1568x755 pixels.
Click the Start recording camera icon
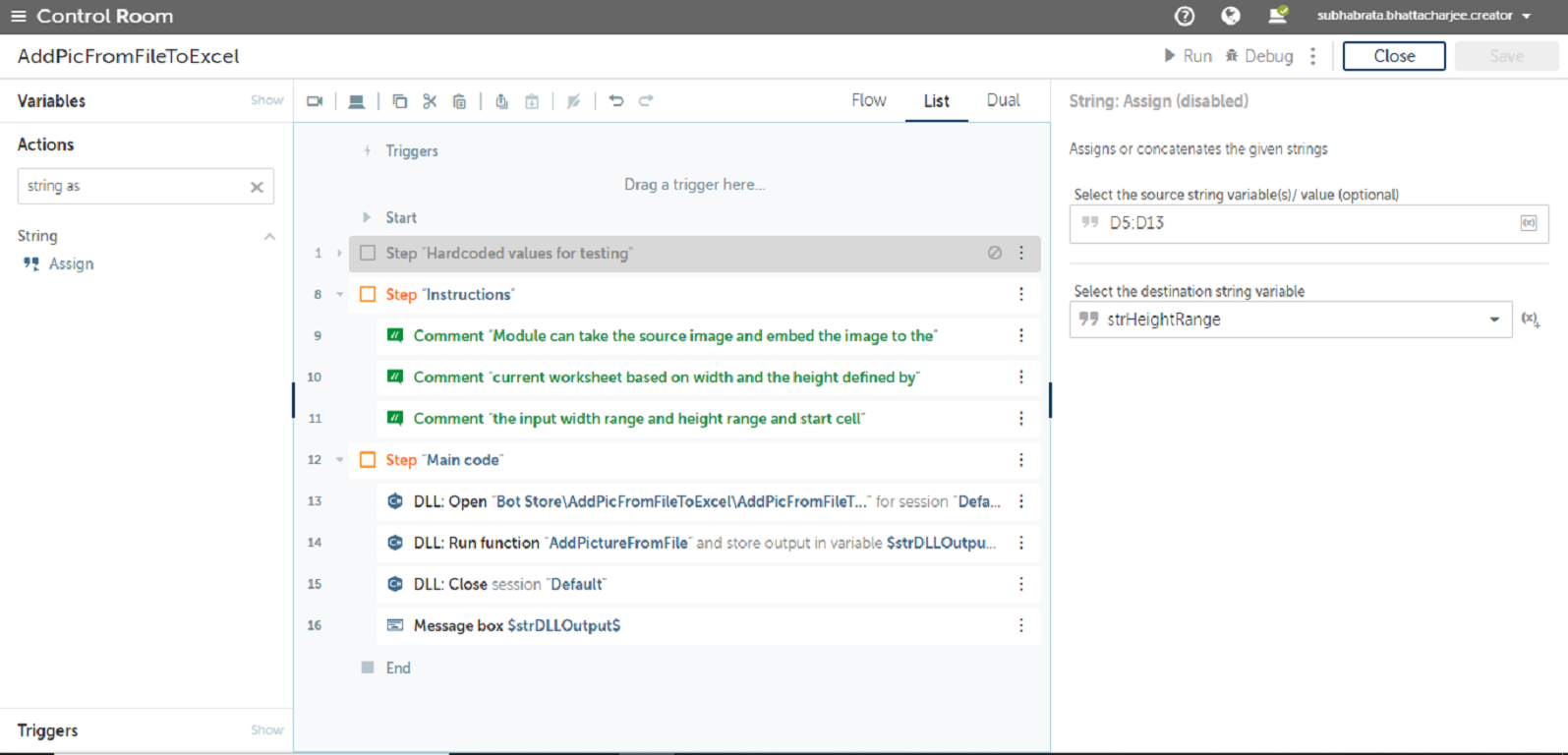315,101
